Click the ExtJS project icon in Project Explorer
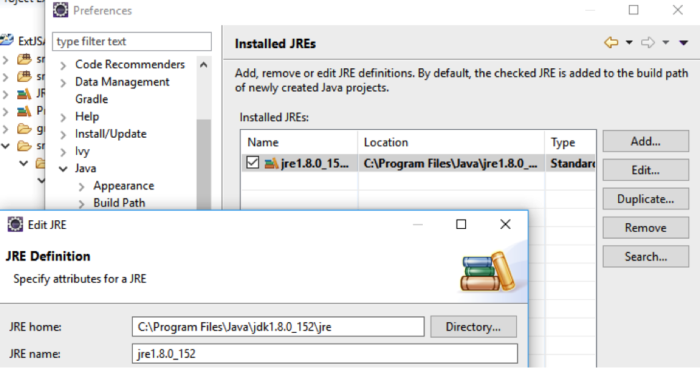This screenshot has height=368, width=700. coord(7,41)
